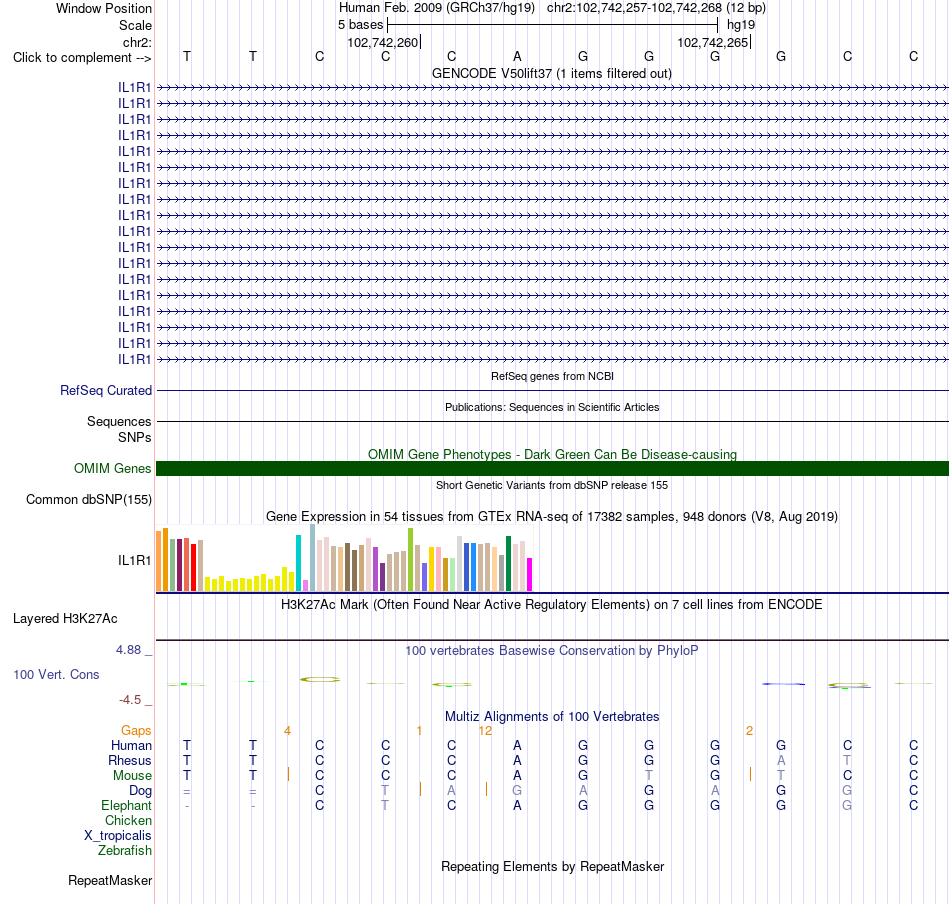Click the OMIM Genes label
Viewport: 950px width, 904px height.
tap(113, 468)
